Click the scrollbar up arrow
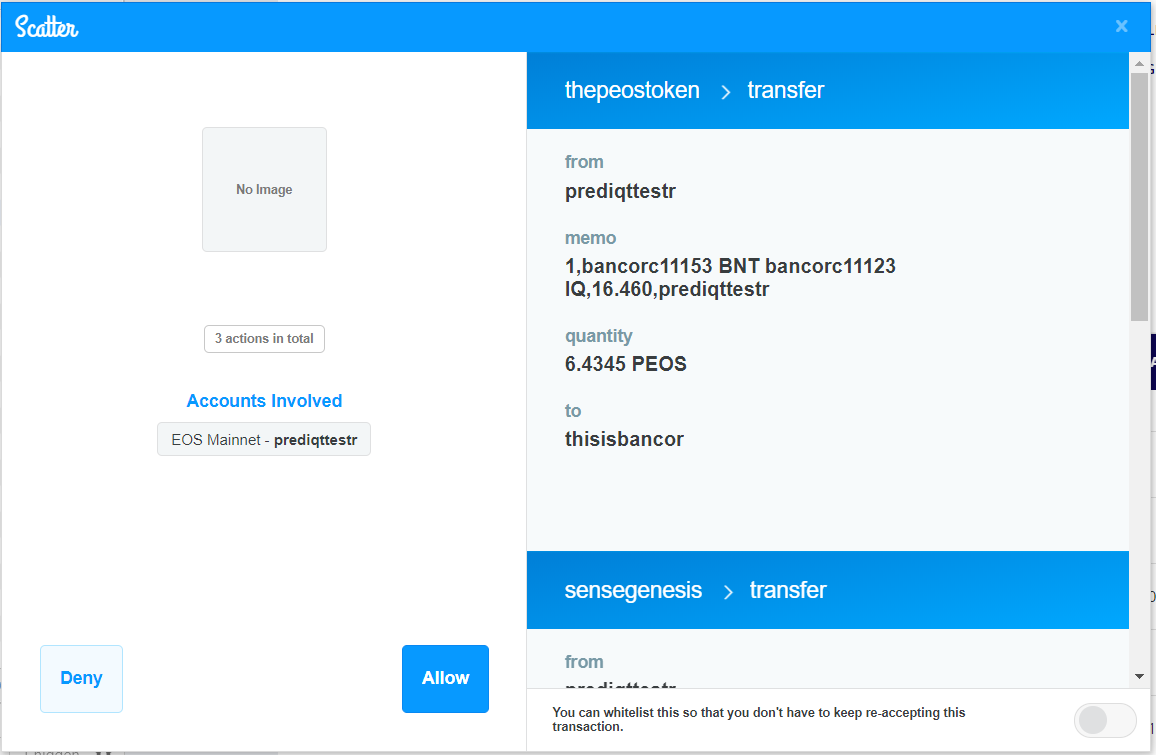 click(1139, 63)
